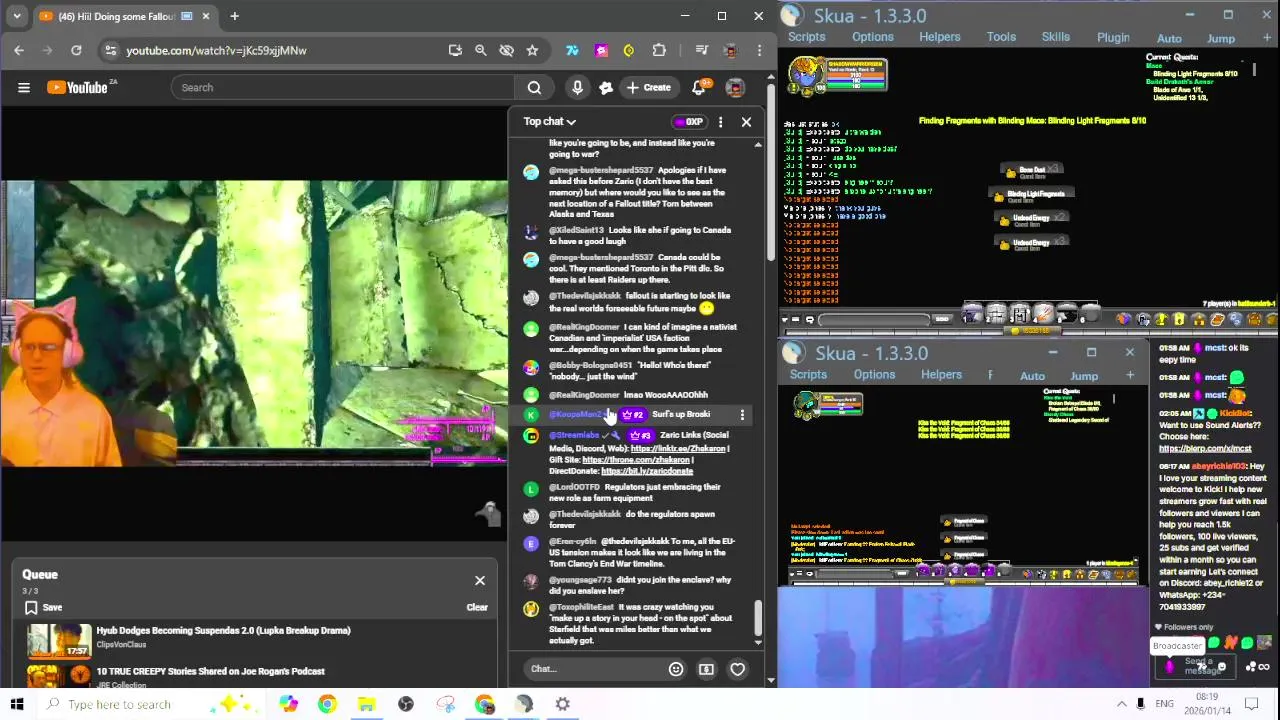Open YouTube notifications bell
The image size is (1280, 720).
point(699,87)
